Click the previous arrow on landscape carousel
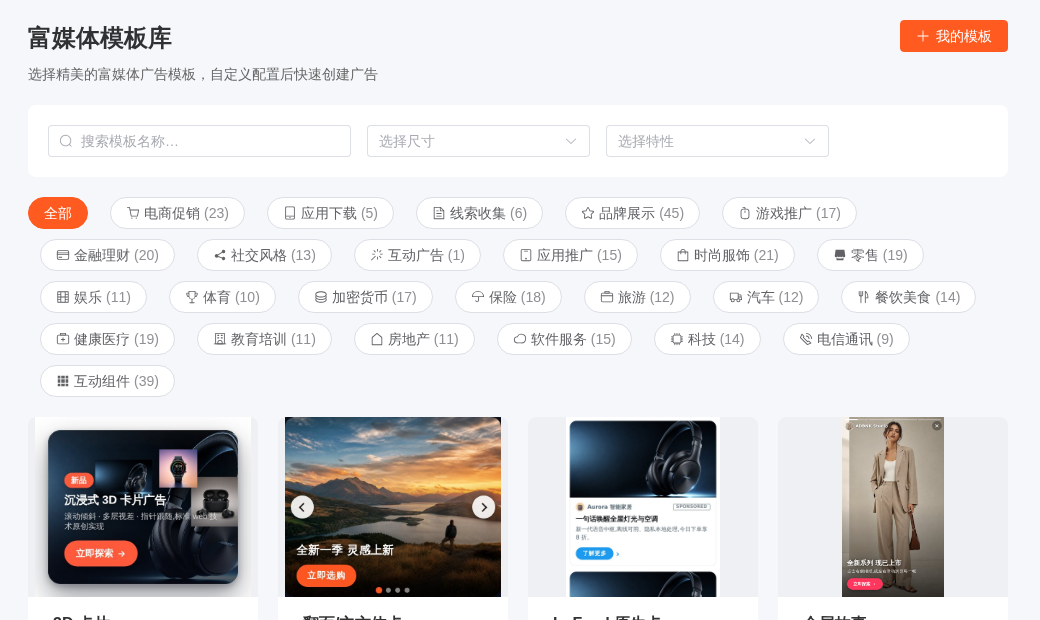Viewport: 1040px width, 620px height. 302,507
